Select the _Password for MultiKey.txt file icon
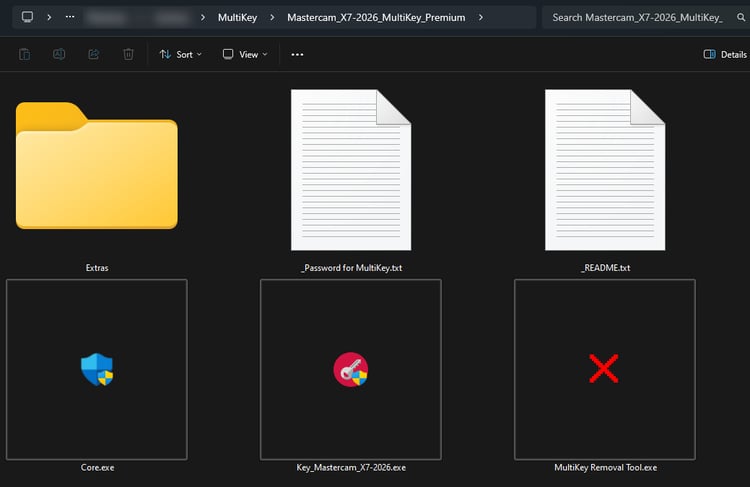 point(351,170)
